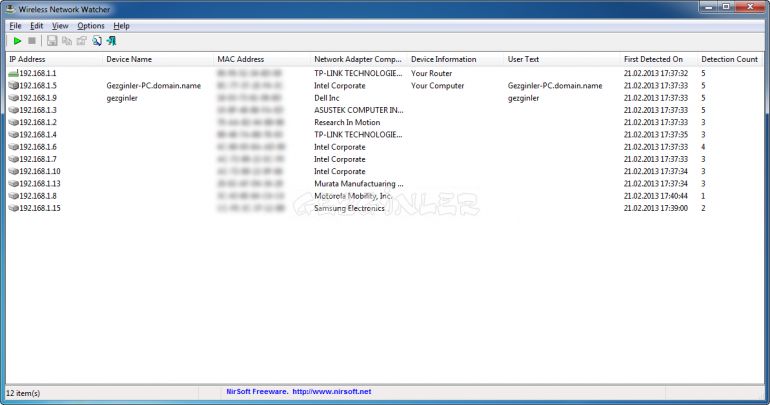Click the device icon for 192.168.1.9
The width and height of the screenshot is (770, 405).
[13, 98]
